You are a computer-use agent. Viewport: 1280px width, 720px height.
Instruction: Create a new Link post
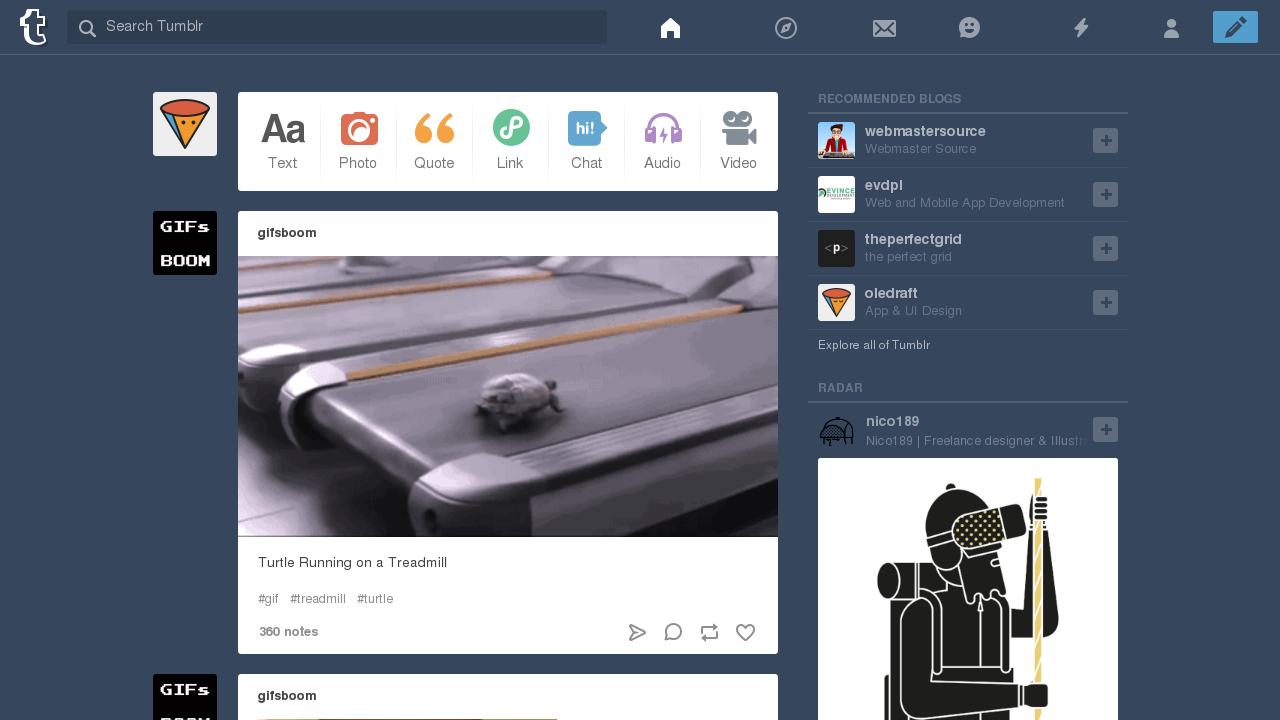pos(510,141)
